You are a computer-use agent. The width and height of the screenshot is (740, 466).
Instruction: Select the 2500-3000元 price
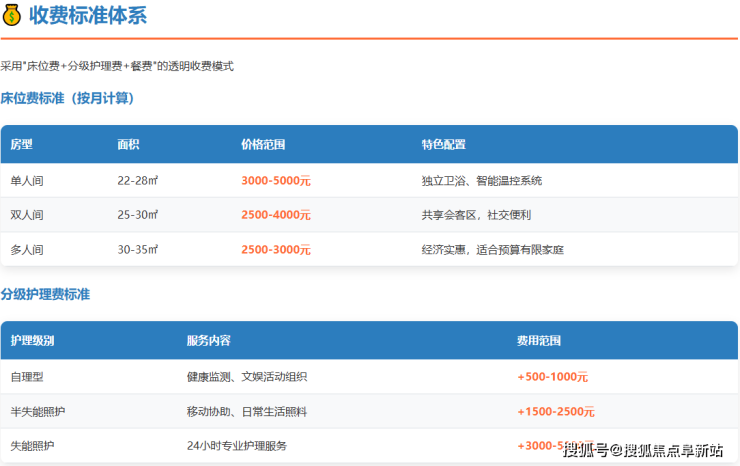[276, 249]
